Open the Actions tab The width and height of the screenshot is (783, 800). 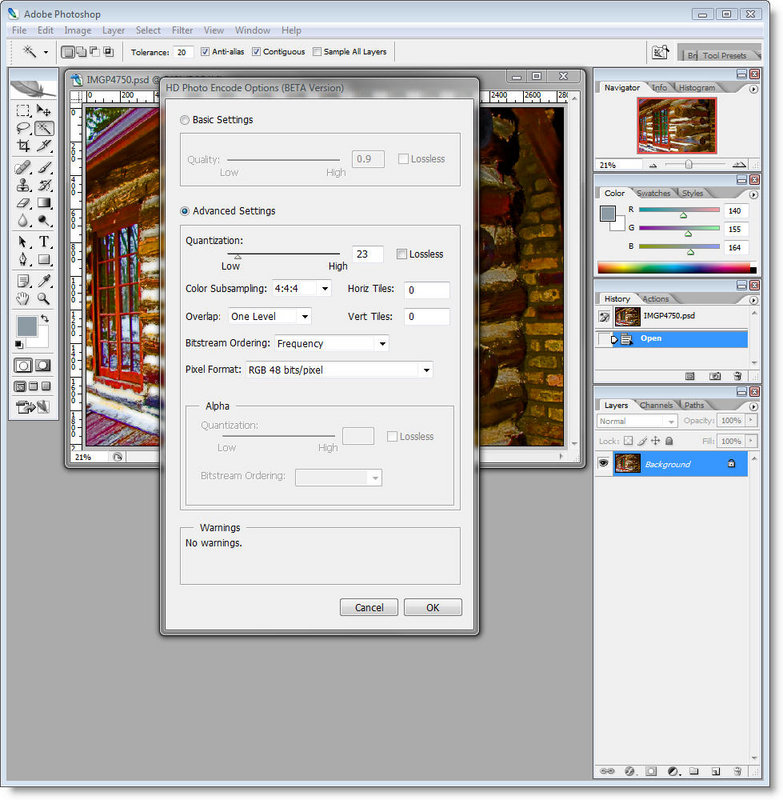click(x=655, y=299)
